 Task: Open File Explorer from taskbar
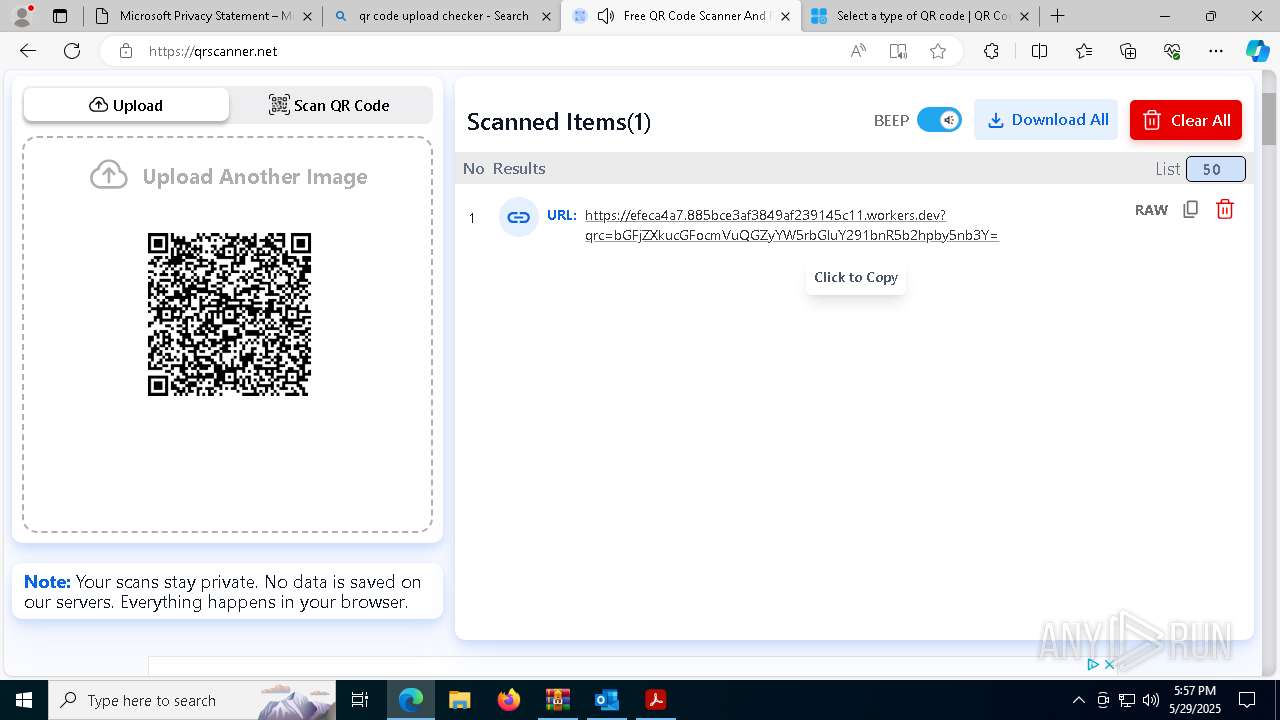[459, 700]
